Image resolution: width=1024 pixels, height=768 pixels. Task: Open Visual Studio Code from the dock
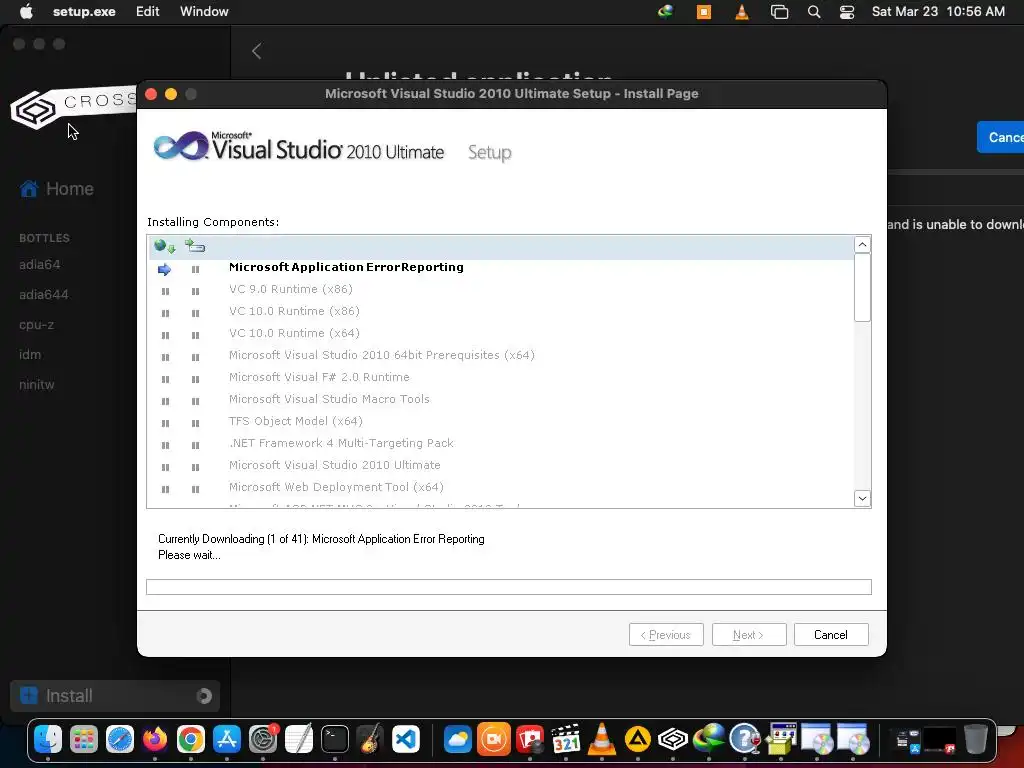tap(406, 739)
